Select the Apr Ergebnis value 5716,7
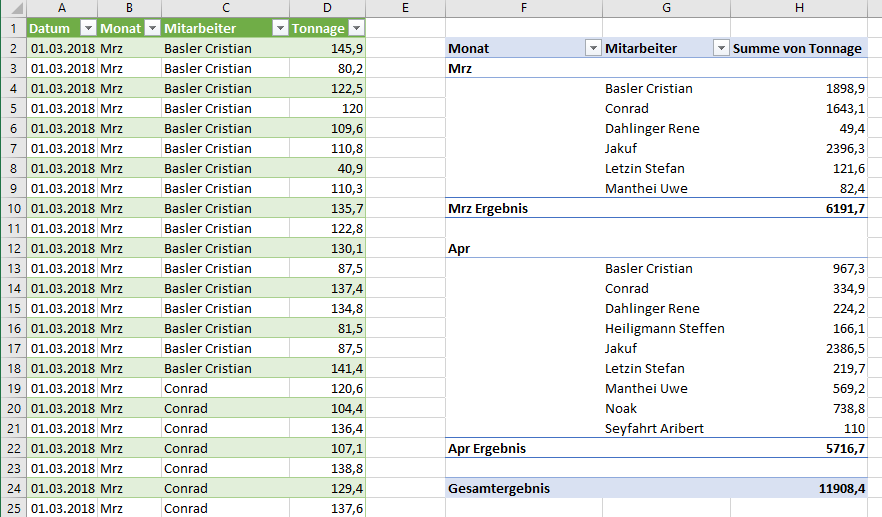Viewport: 882px width, 517px height. click(x=799, y=448)
